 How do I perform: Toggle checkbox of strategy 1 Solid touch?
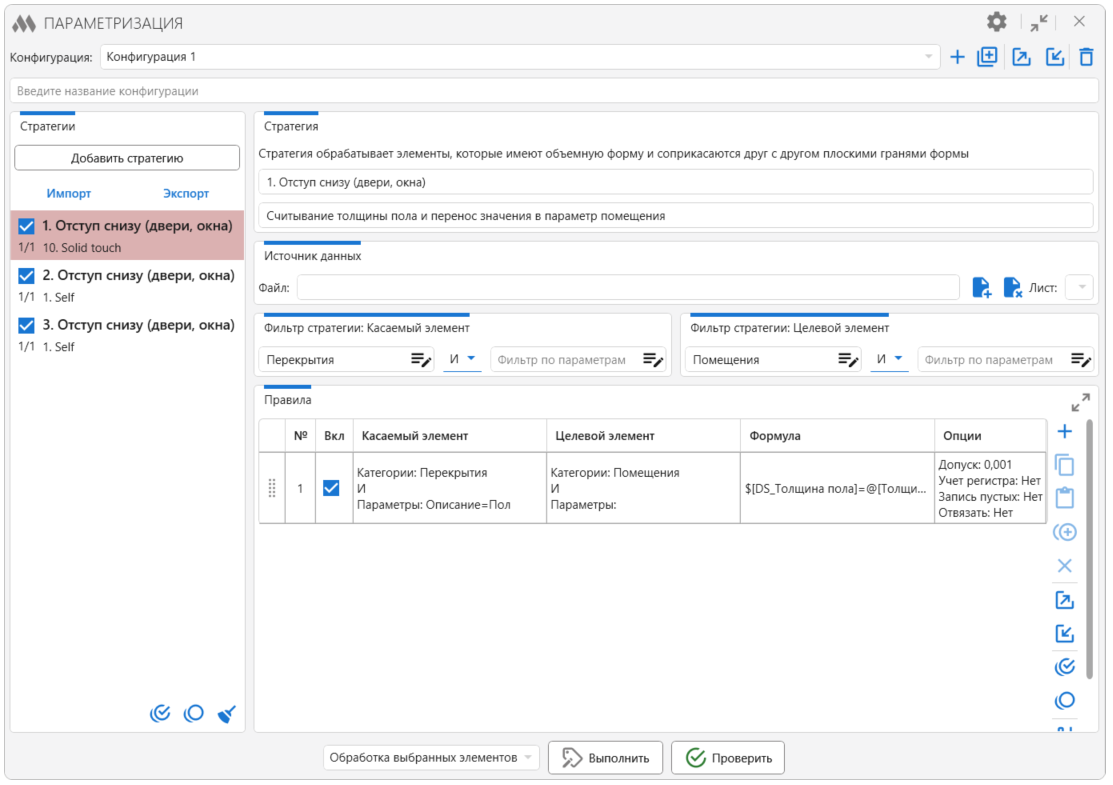click(26, 226)
